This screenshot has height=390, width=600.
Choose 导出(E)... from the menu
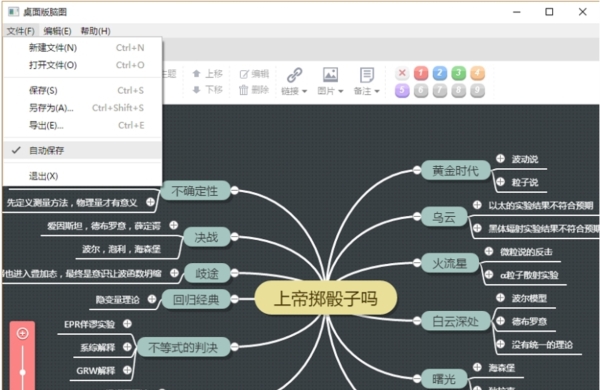coord(83,125)
